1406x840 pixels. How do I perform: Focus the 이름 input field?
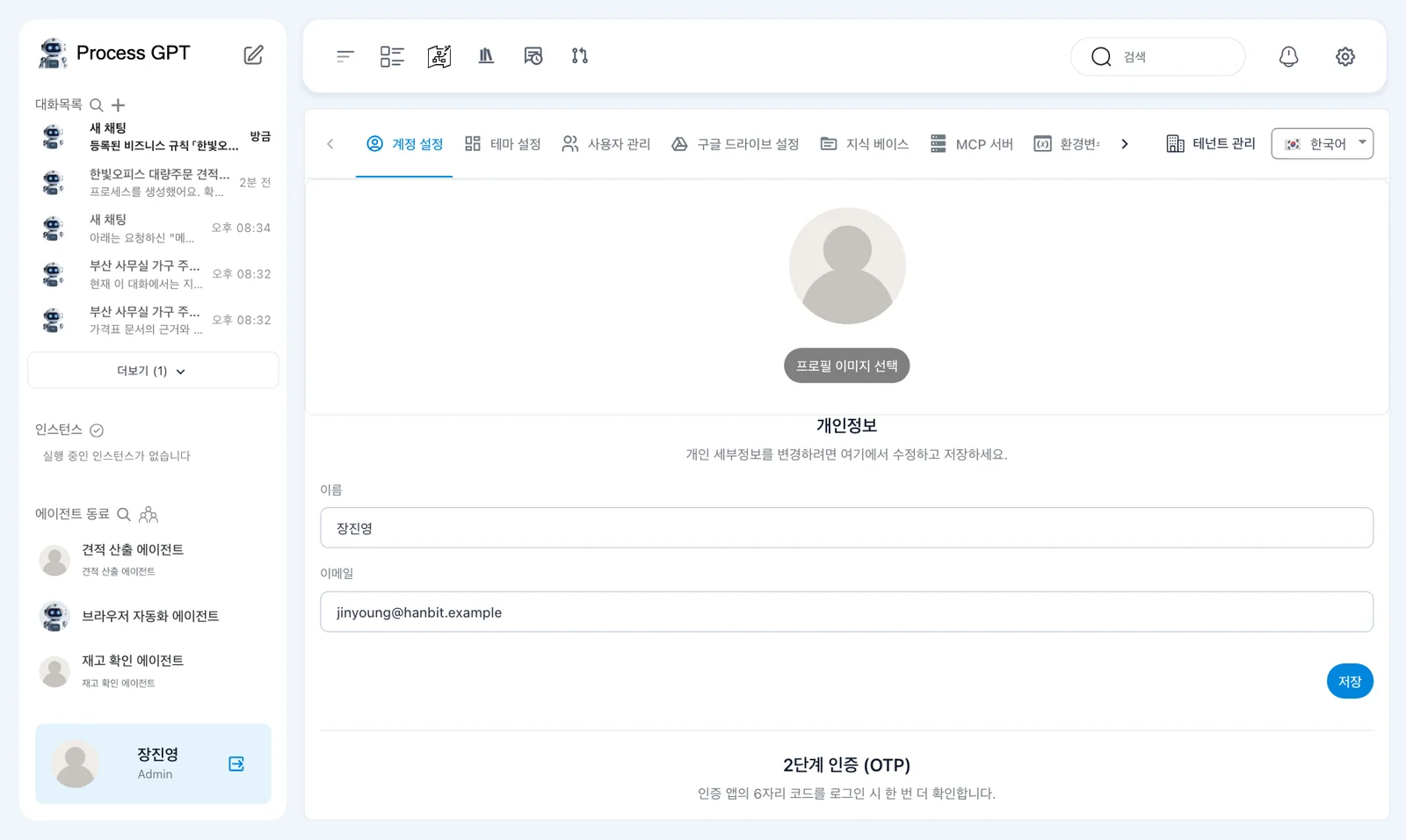846,528
